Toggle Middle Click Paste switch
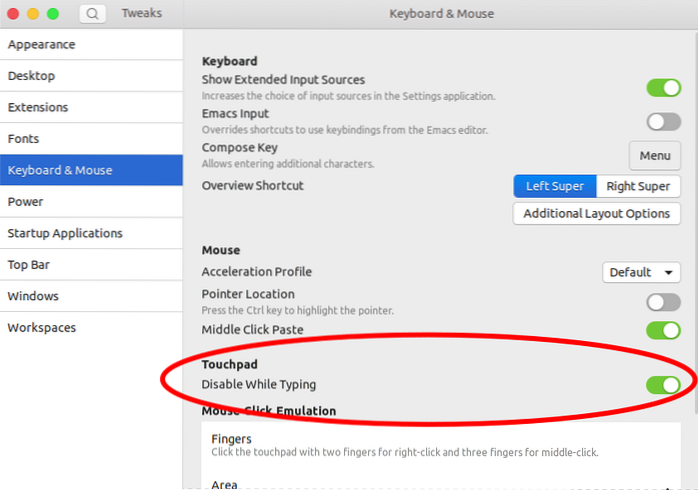 [663, 330]
